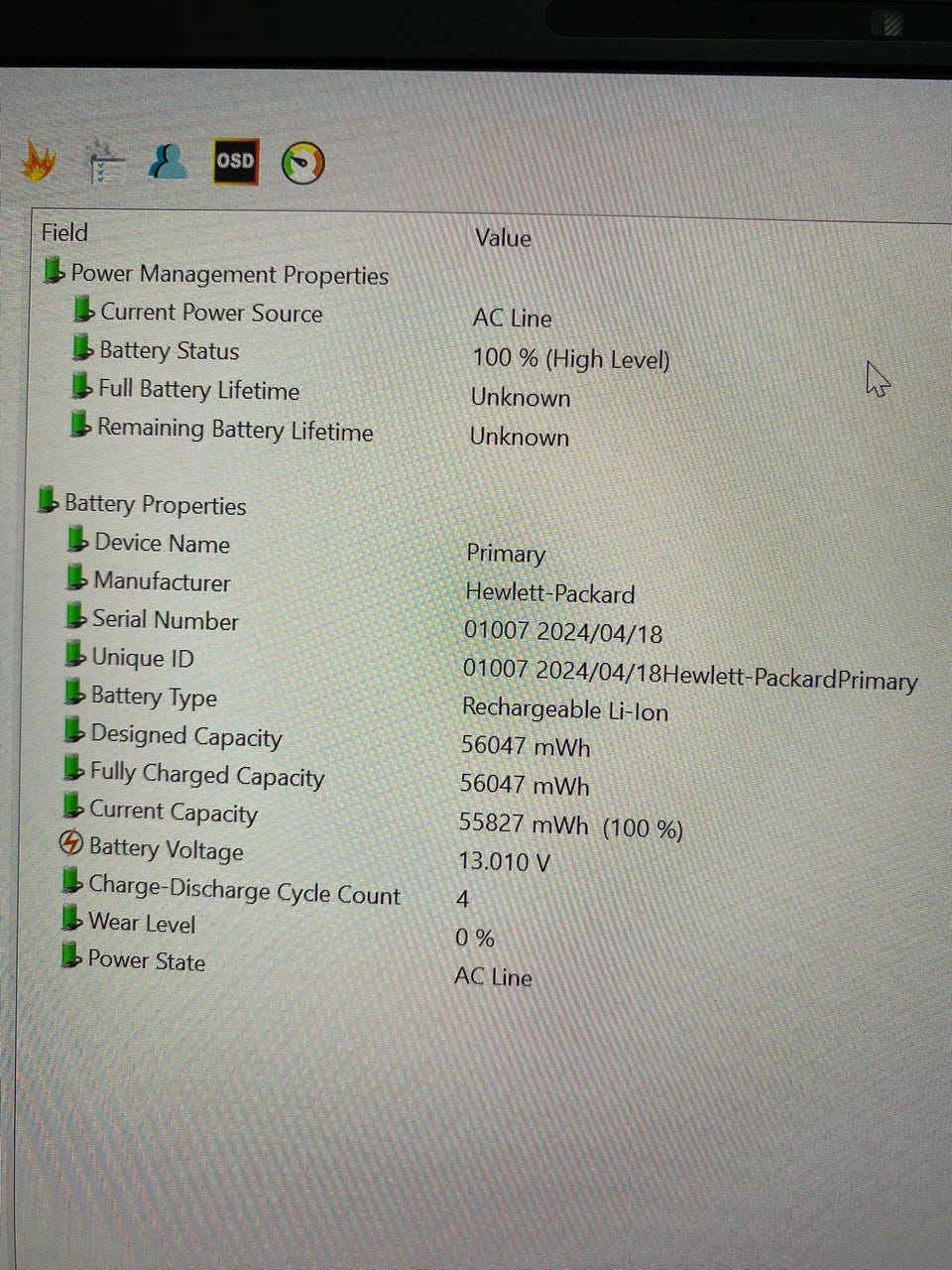952x1270 pixels.
Task: Click the user support person icon
Action: (x=168, y=162)
